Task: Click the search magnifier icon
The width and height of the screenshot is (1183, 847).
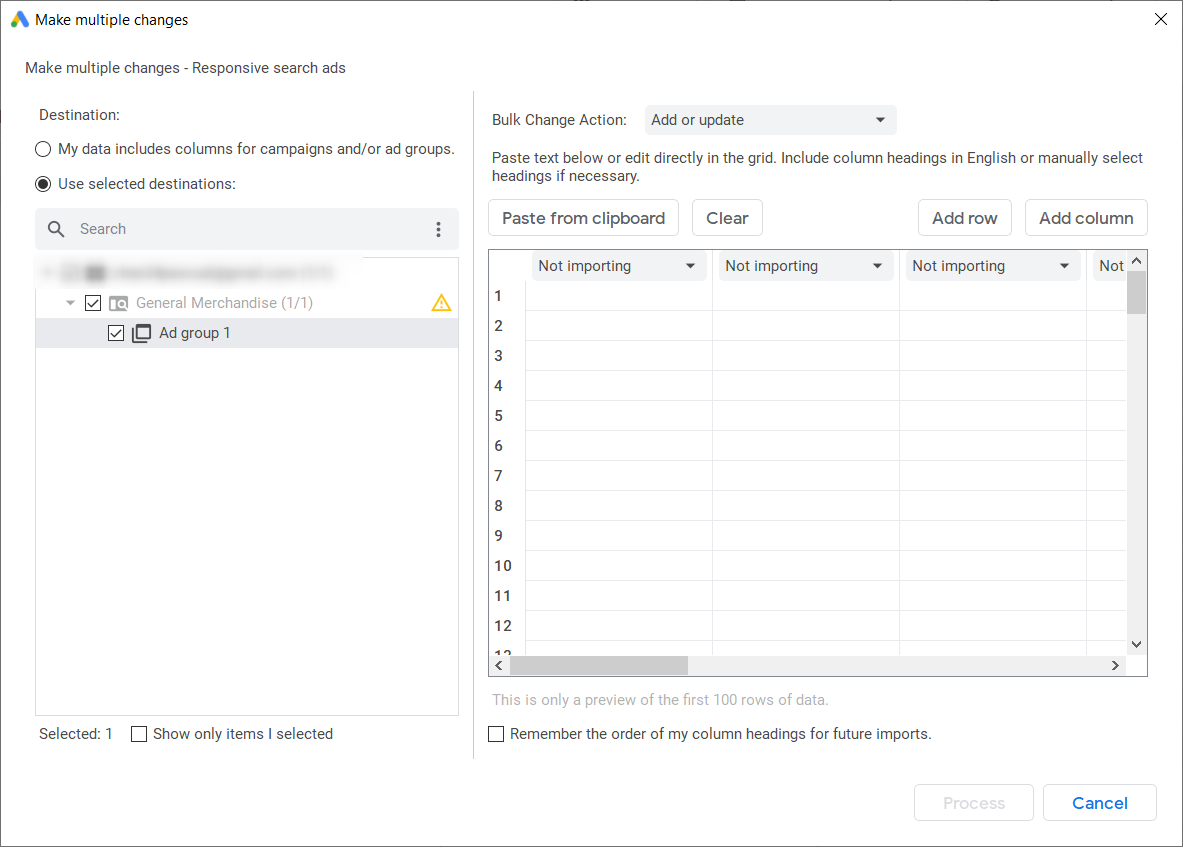Action: 56,229
